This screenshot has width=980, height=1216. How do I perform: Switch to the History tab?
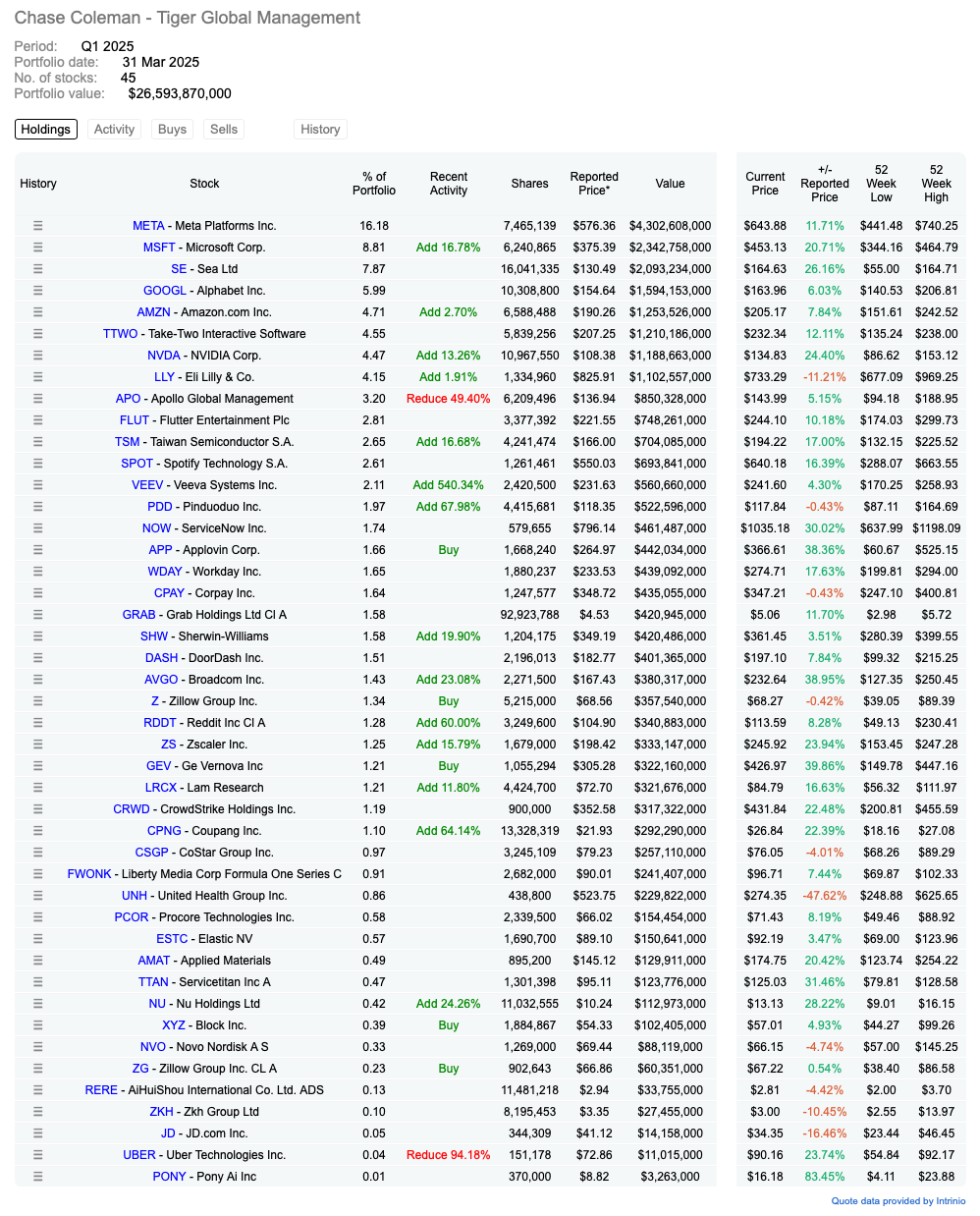coord(320,130)
